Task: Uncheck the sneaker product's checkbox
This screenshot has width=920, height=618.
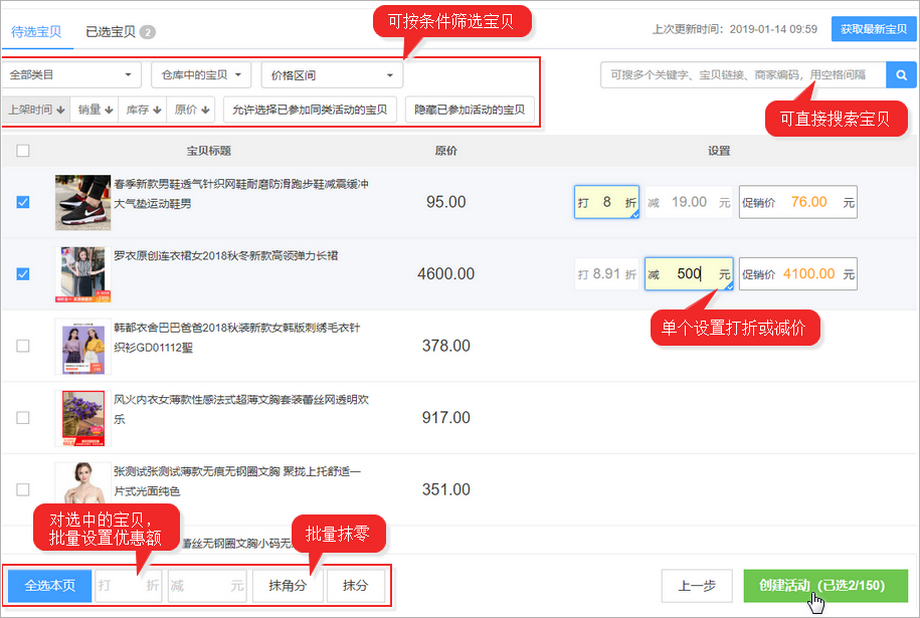Action: 22,201
